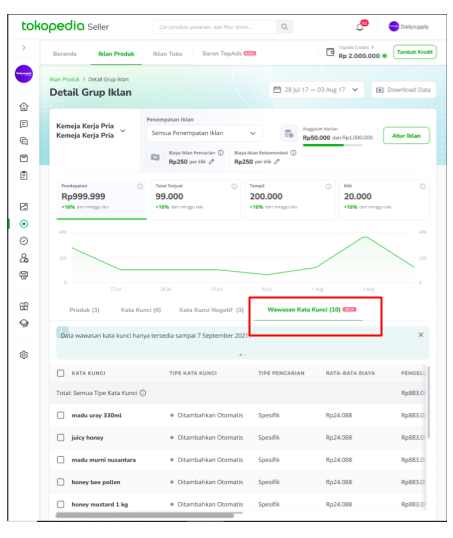Check the juicy honey row
The height and width of the screenshot is (538, 453).
61,437
